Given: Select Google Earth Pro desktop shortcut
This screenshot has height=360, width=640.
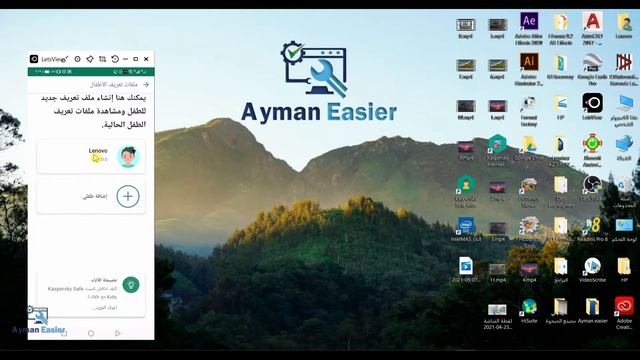Looking at the screenshot, I should click(593, 69).
